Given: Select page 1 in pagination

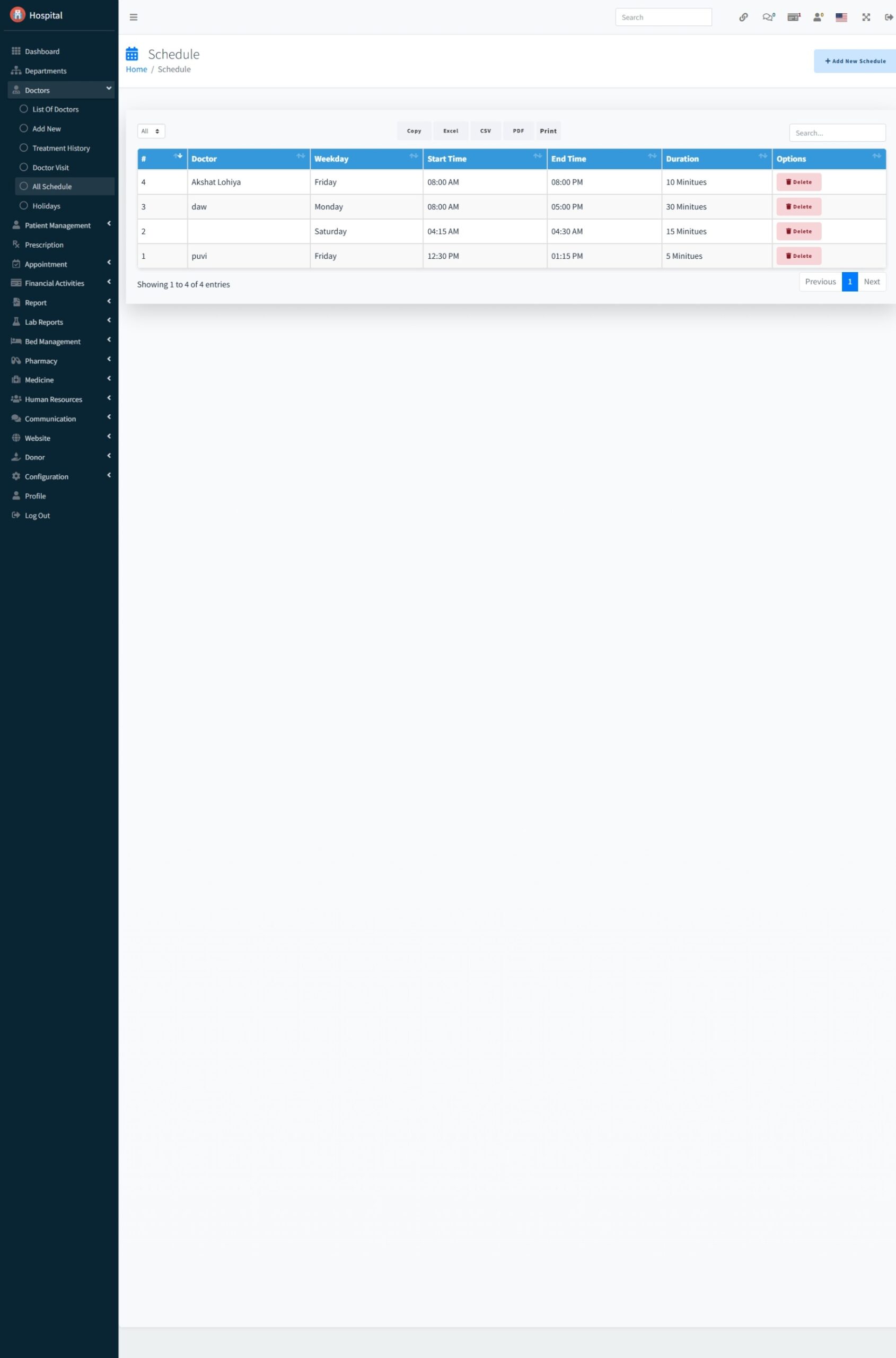Looking at the screenshot, I should coord(850,281).
